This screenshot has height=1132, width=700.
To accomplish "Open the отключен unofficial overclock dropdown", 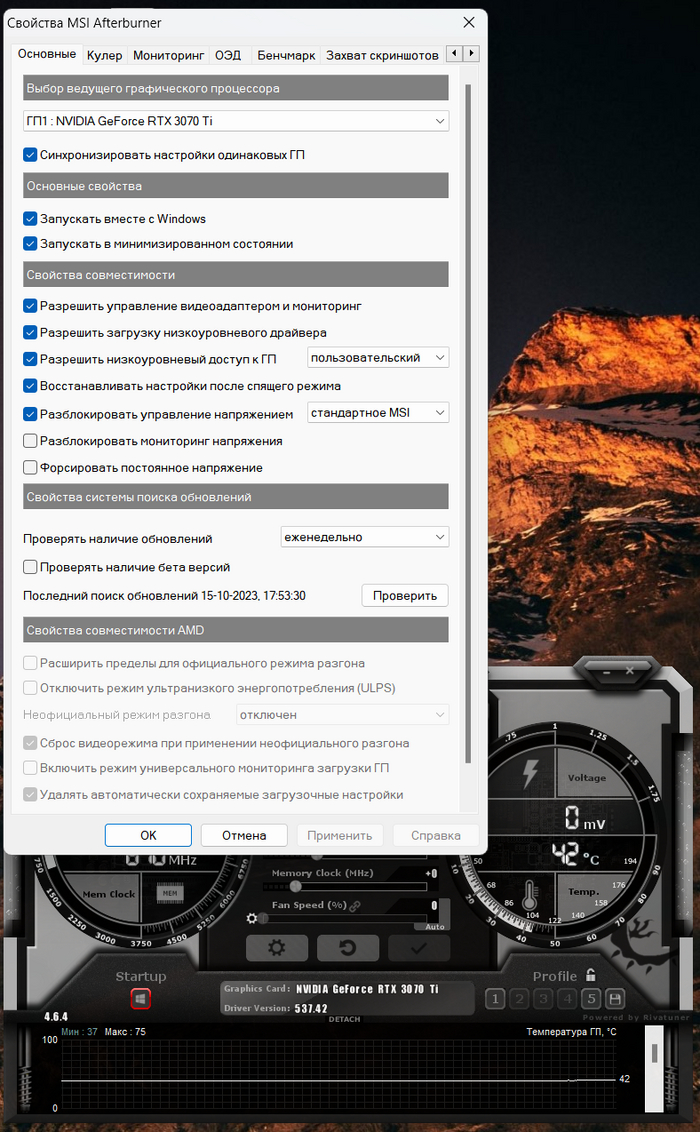I will pos(343,715).
